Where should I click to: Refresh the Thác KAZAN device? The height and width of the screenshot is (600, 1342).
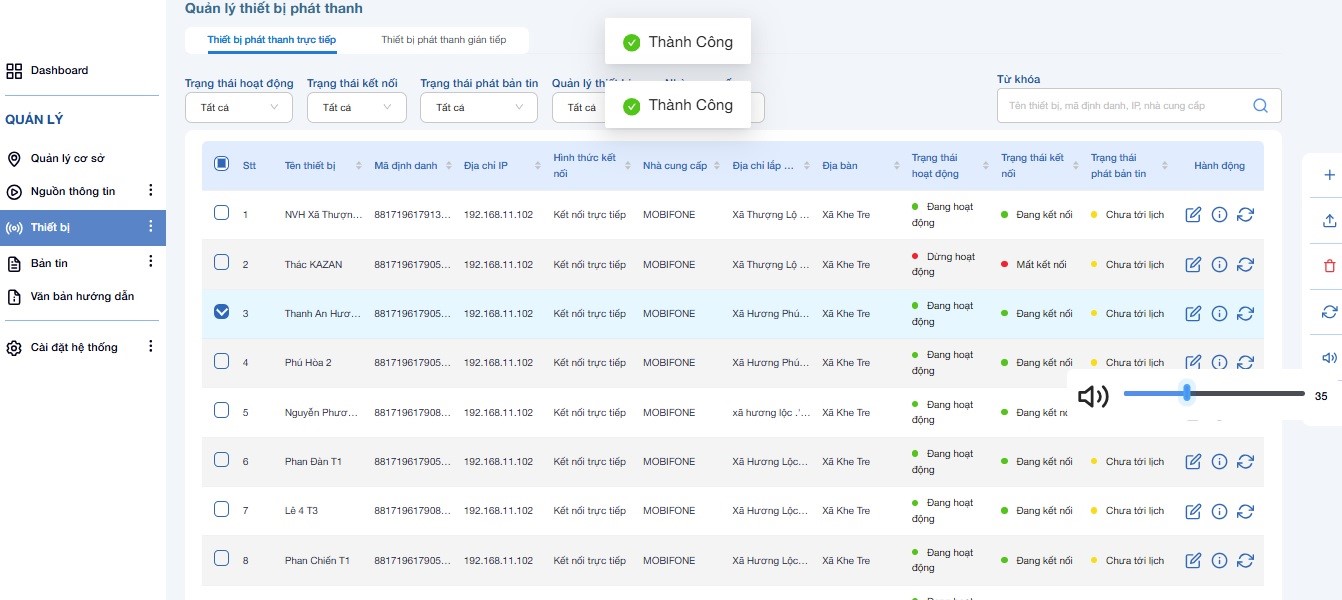[1245, 264]
